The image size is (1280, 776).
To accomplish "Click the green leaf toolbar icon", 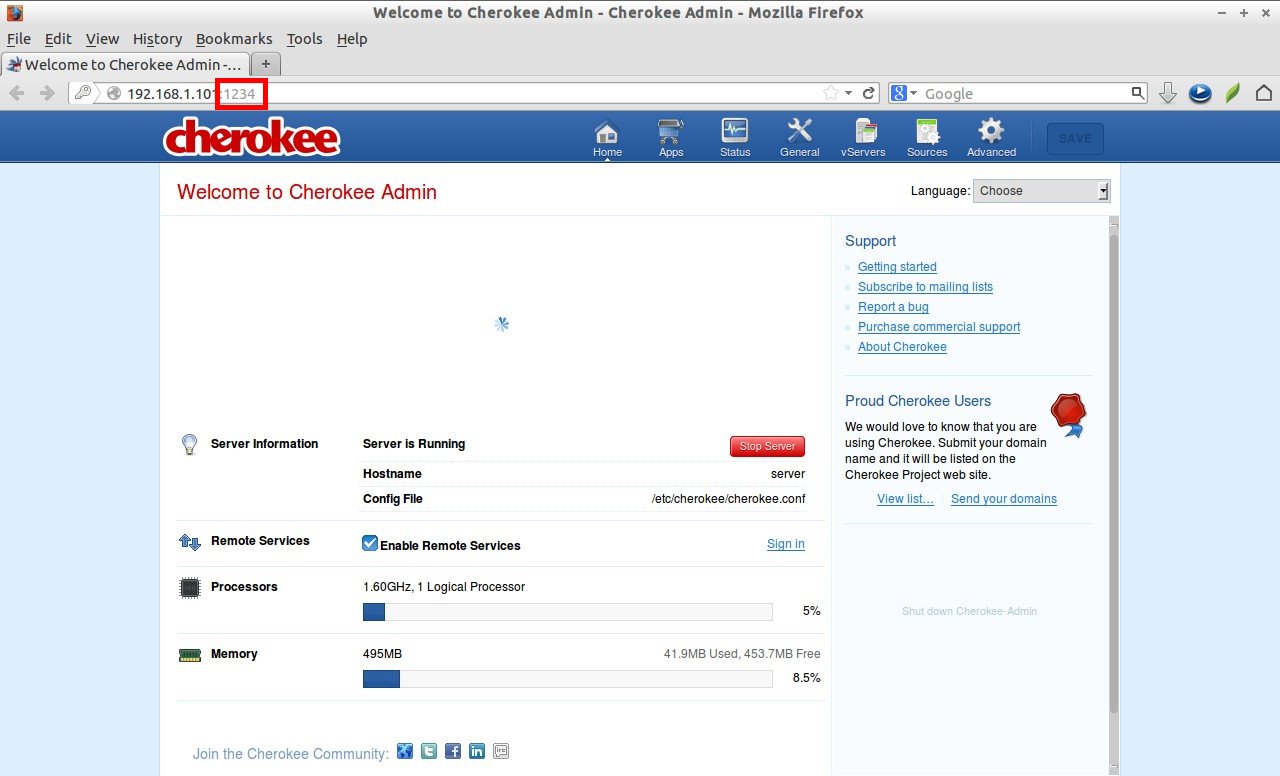I will coord(1233,93).
